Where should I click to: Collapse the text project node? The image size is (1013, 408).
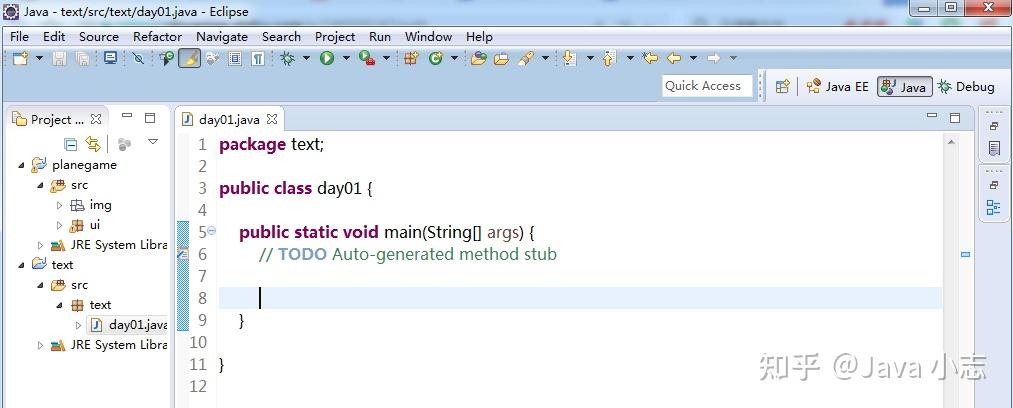point(21,265)
